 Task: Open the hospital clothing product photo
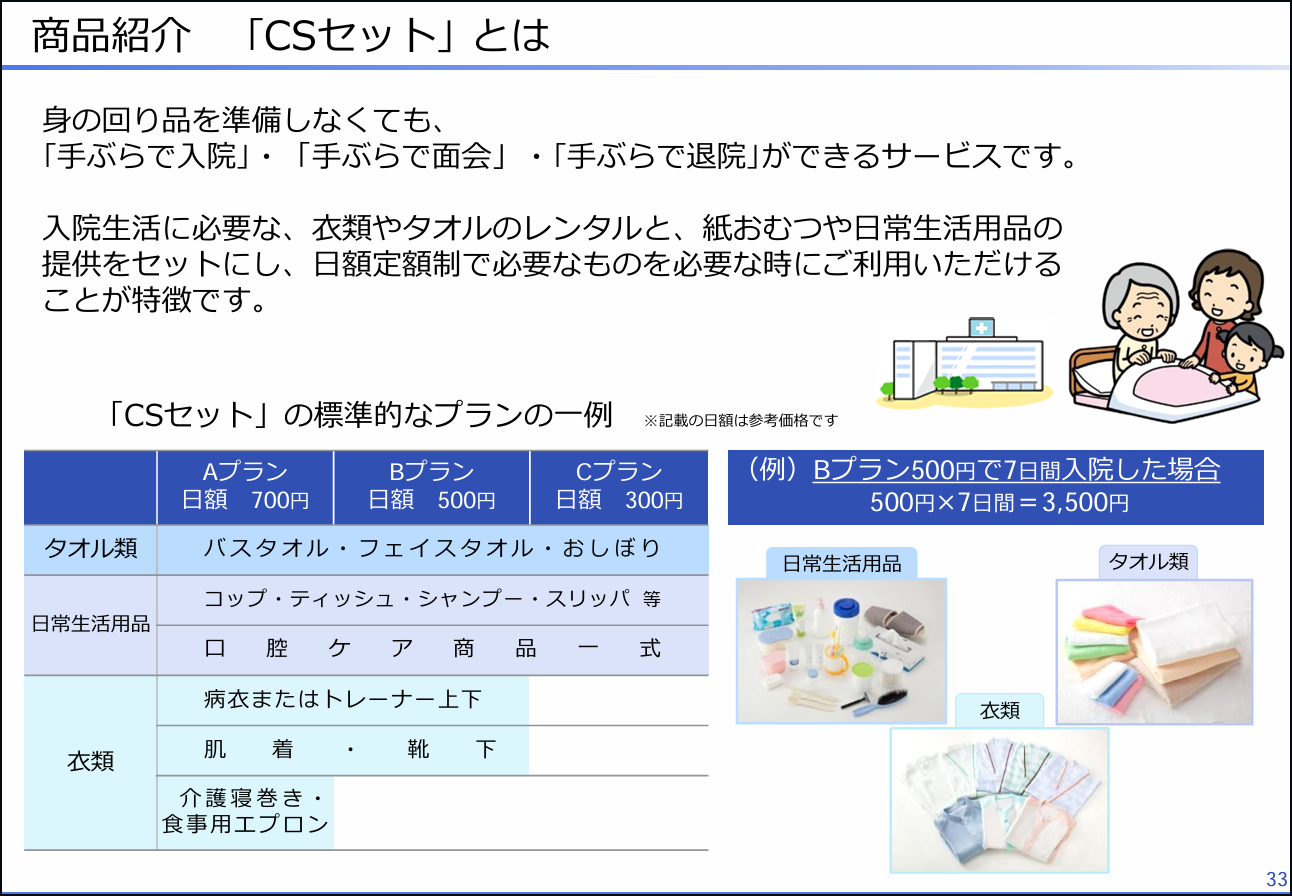click(x=999, y=800)
